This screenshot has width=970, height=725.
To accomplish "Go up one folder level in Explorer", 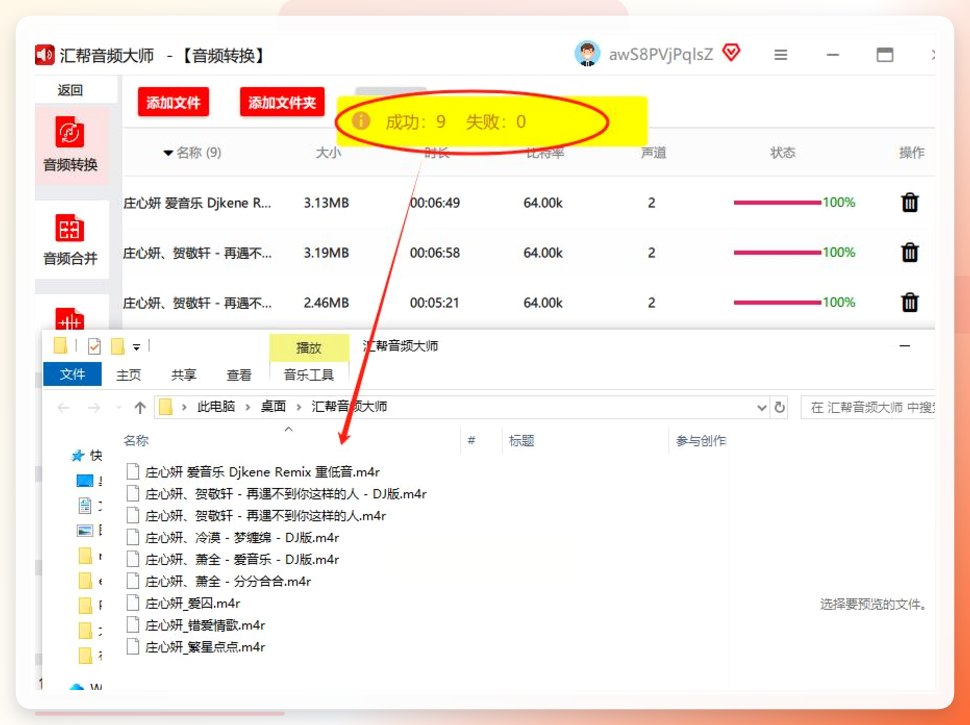I will [x=140, y=408].
